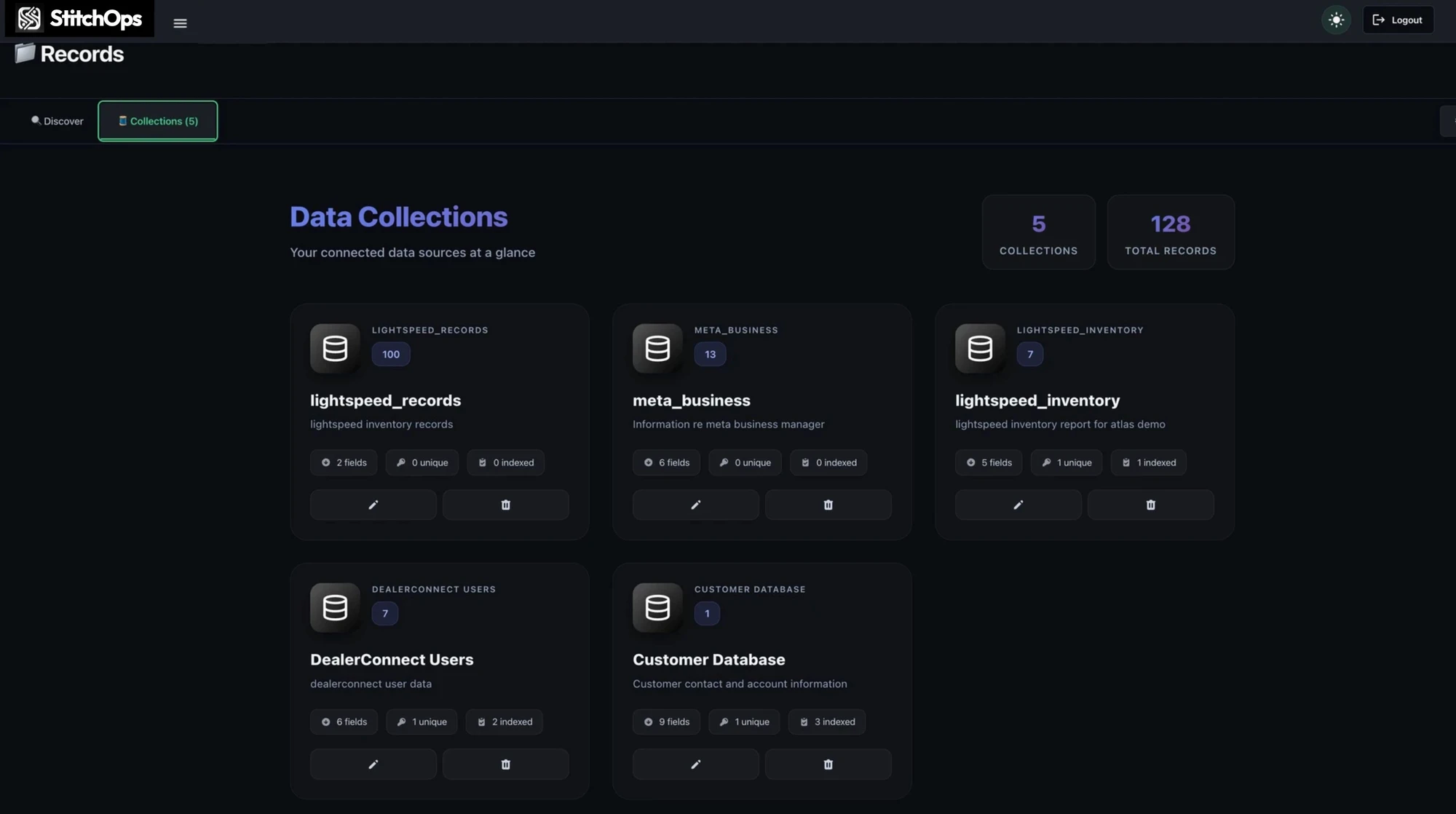Click 'dealerconnect user data' description

[371, 684]
